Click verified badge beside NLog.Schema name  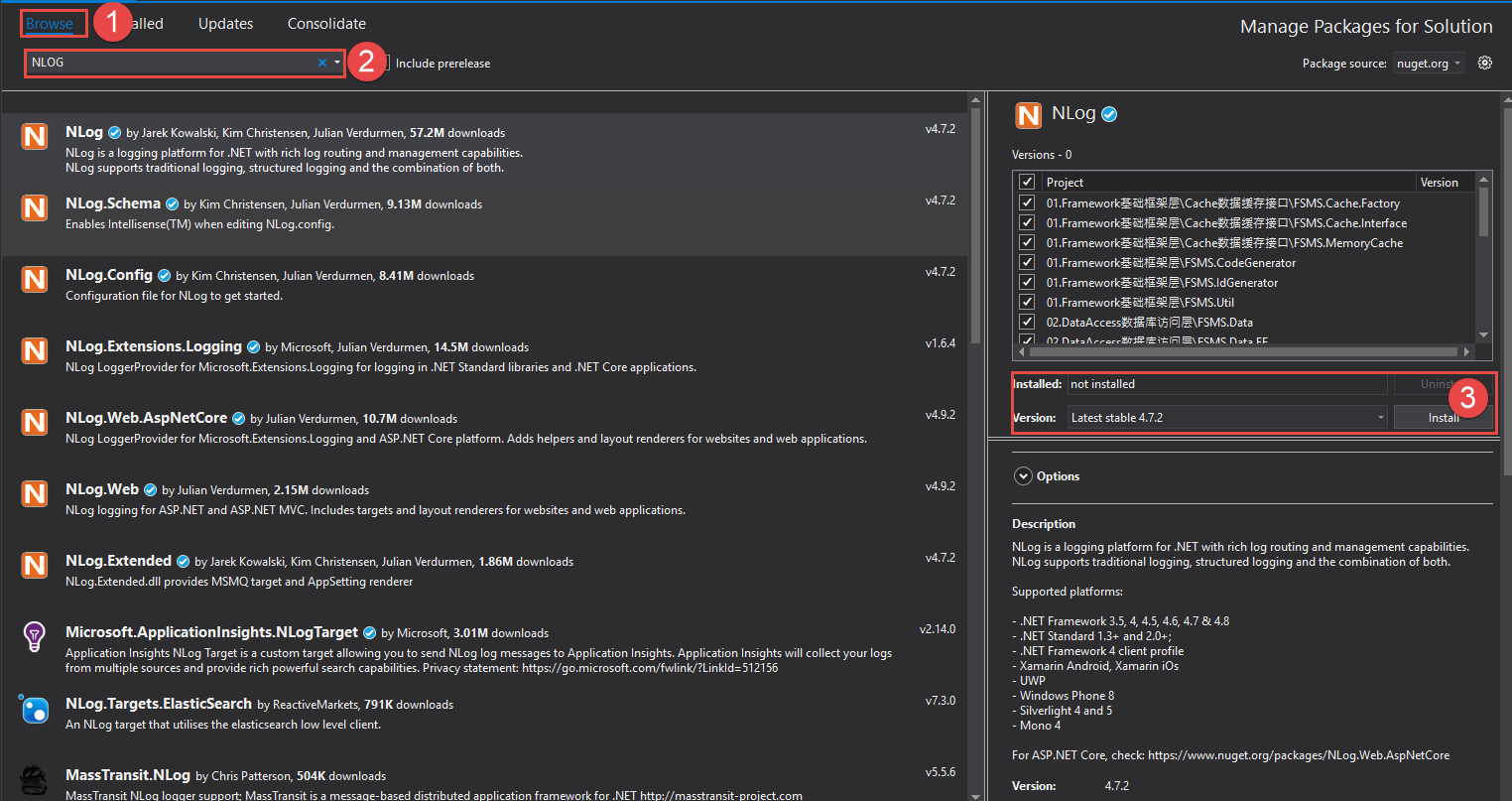[x=172, y=204]
